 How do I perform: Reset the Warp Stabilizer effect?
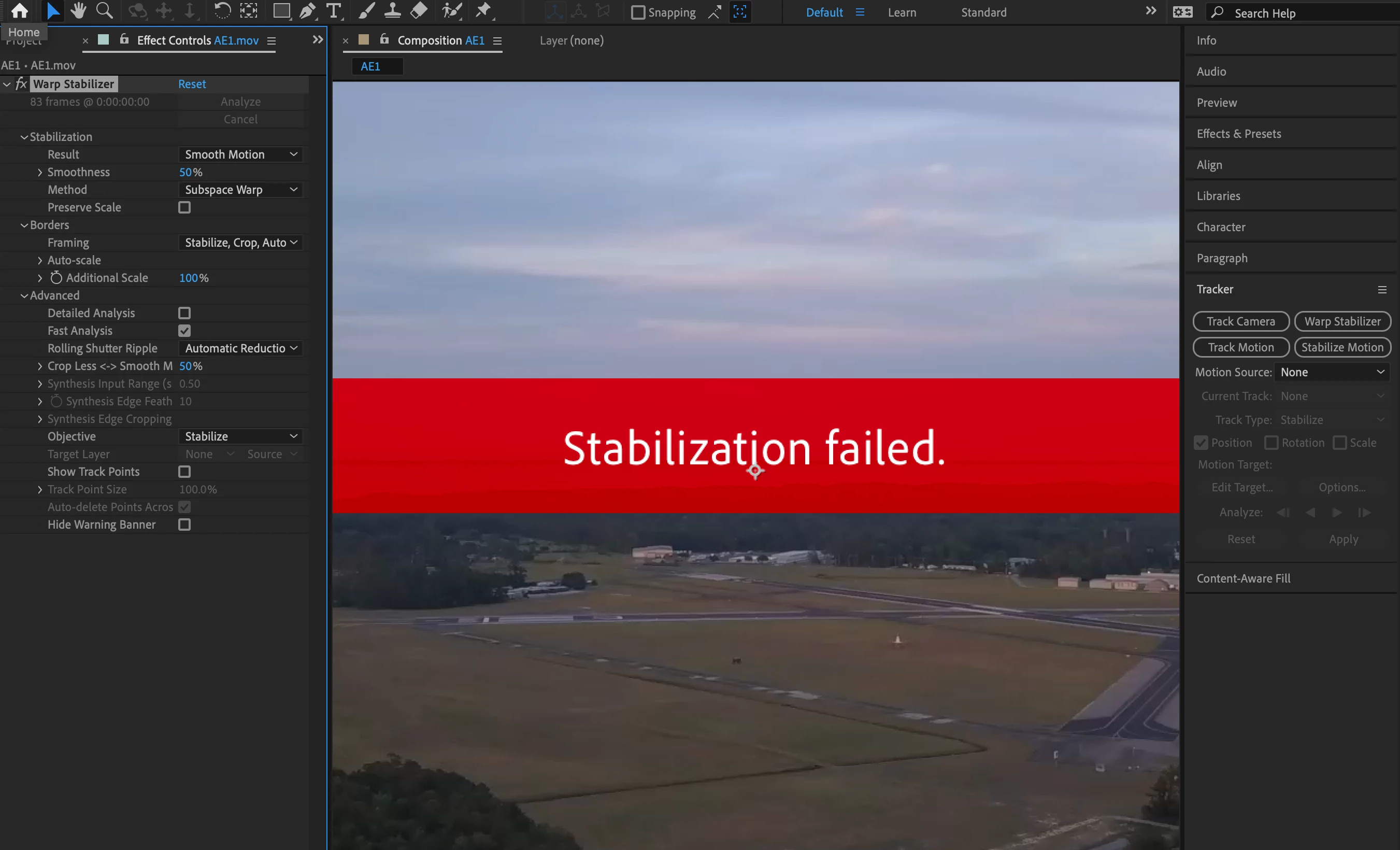pos(192,84)
